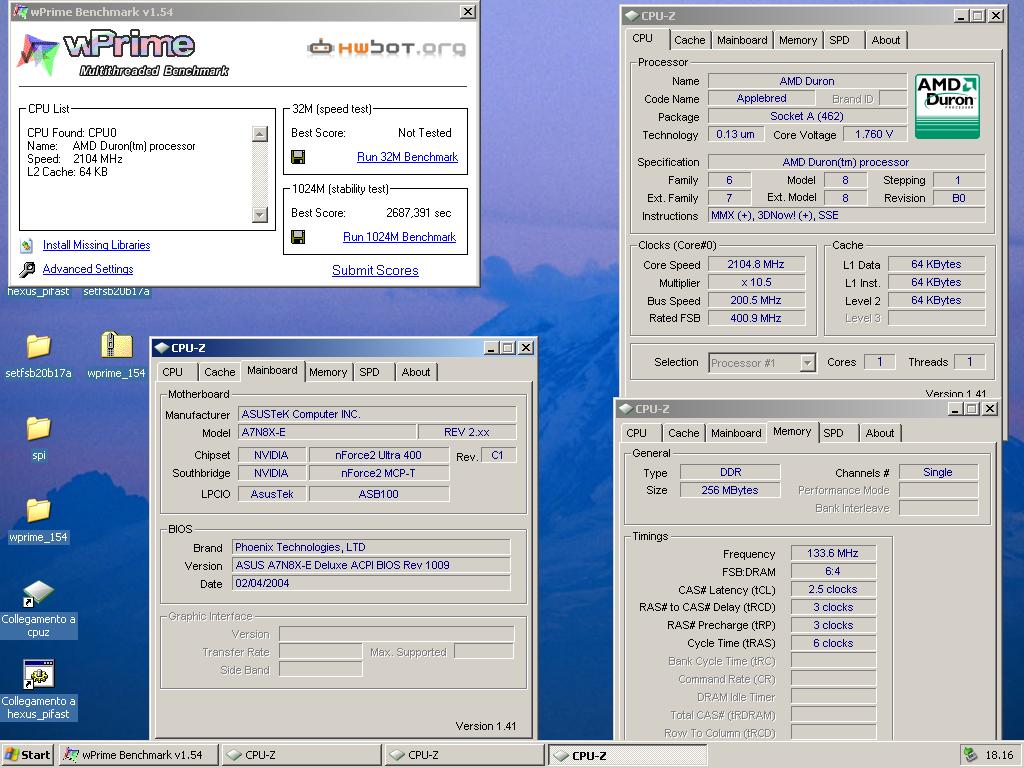The width and height of the screenshot is (1024, 768).
Task: Open Cache tab in CPU-Z CPU window
Action: (x=690, y=40)
